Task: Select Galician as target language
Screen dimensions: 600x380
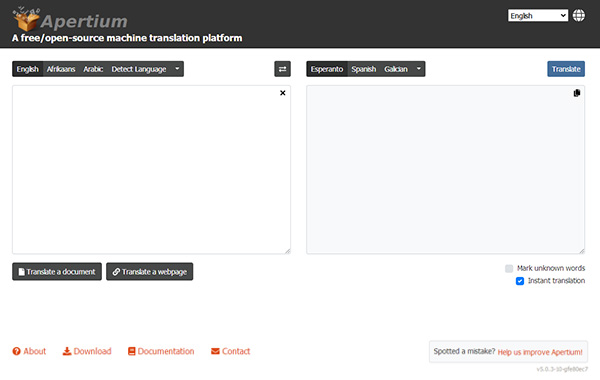Action: [396, 69]
